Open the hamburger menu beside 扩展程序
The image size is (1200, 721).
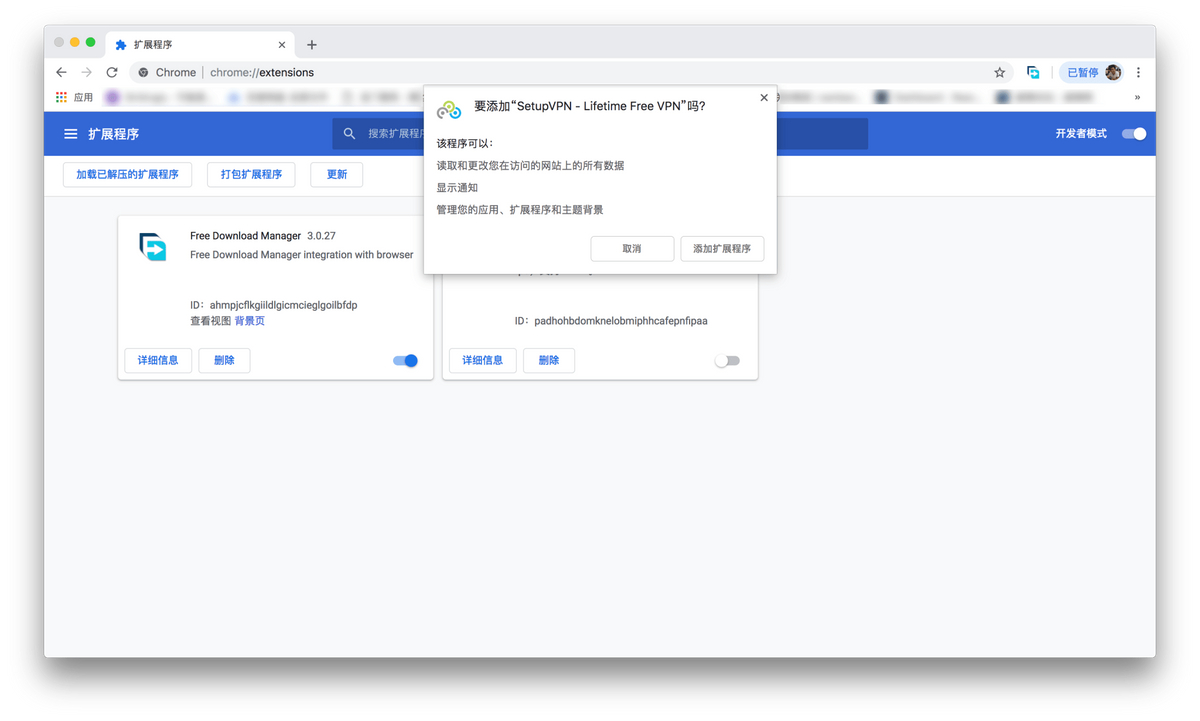pos(71,134)
